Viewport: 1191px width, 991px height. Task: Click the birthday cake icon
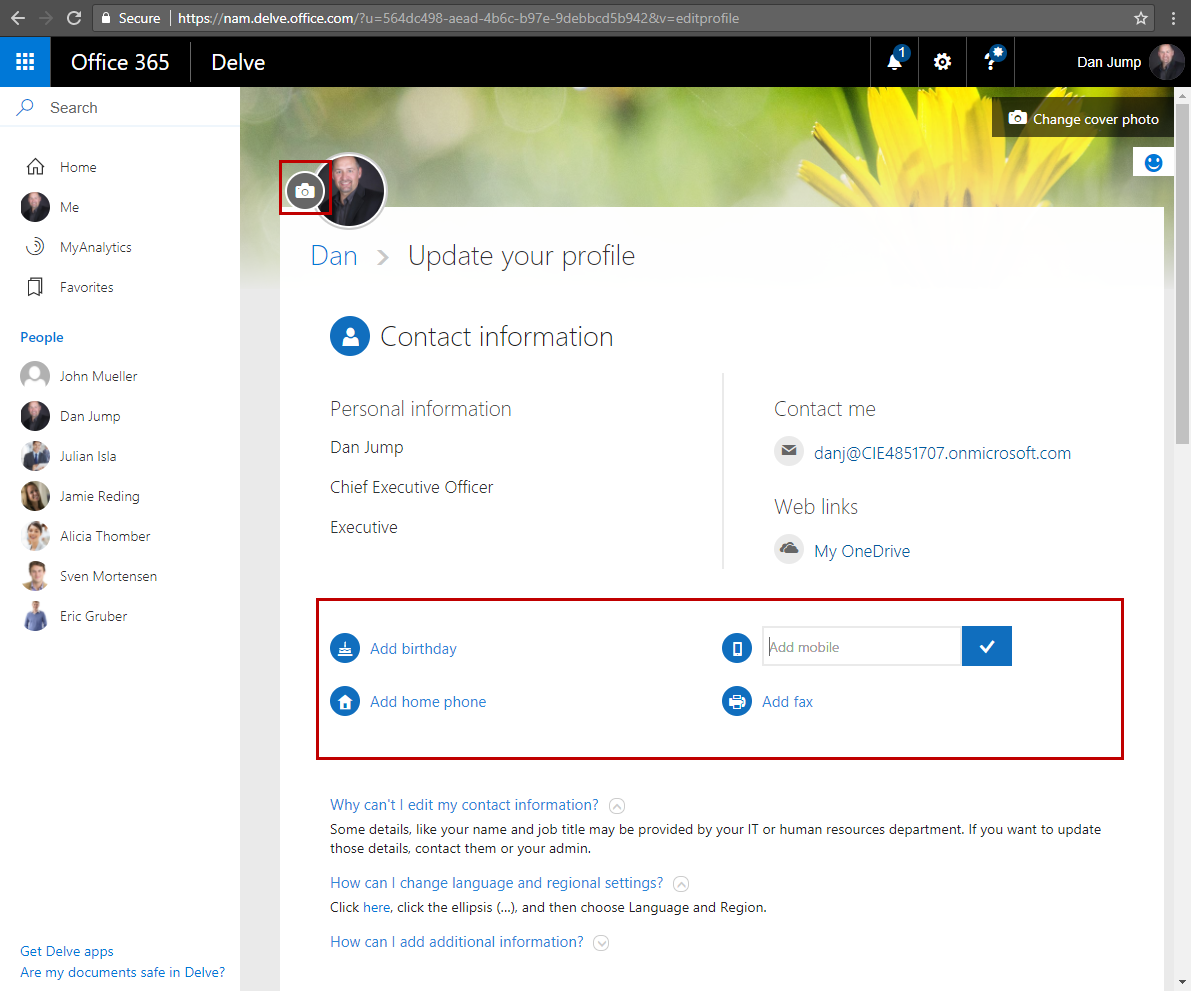tap(345, 648)
